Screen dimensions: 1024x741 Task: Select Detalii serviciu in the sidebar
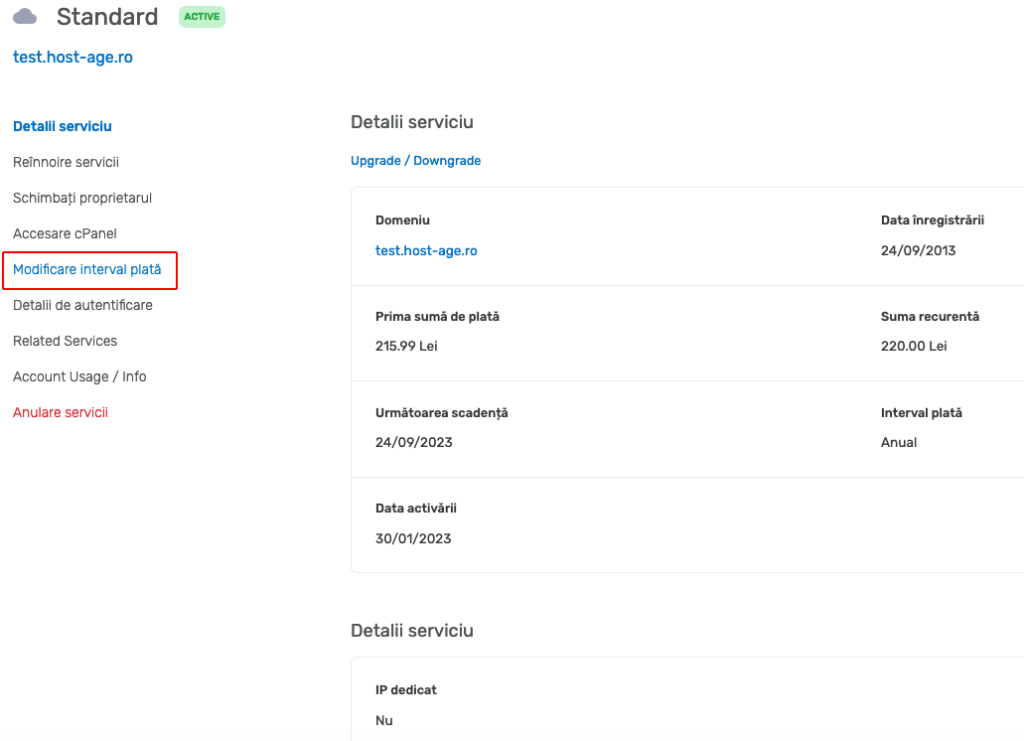(x=62, y=126)
